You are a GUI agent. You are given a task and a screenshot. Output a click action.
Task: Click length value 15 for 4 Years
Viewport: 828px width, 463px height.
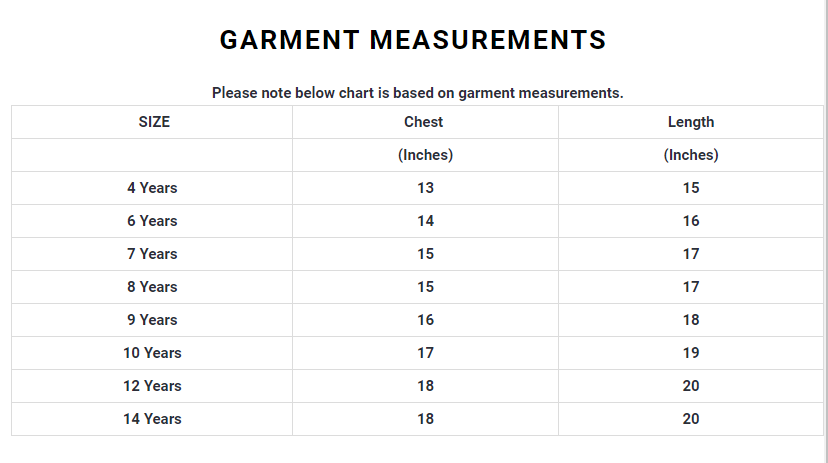tap(691, 188)
